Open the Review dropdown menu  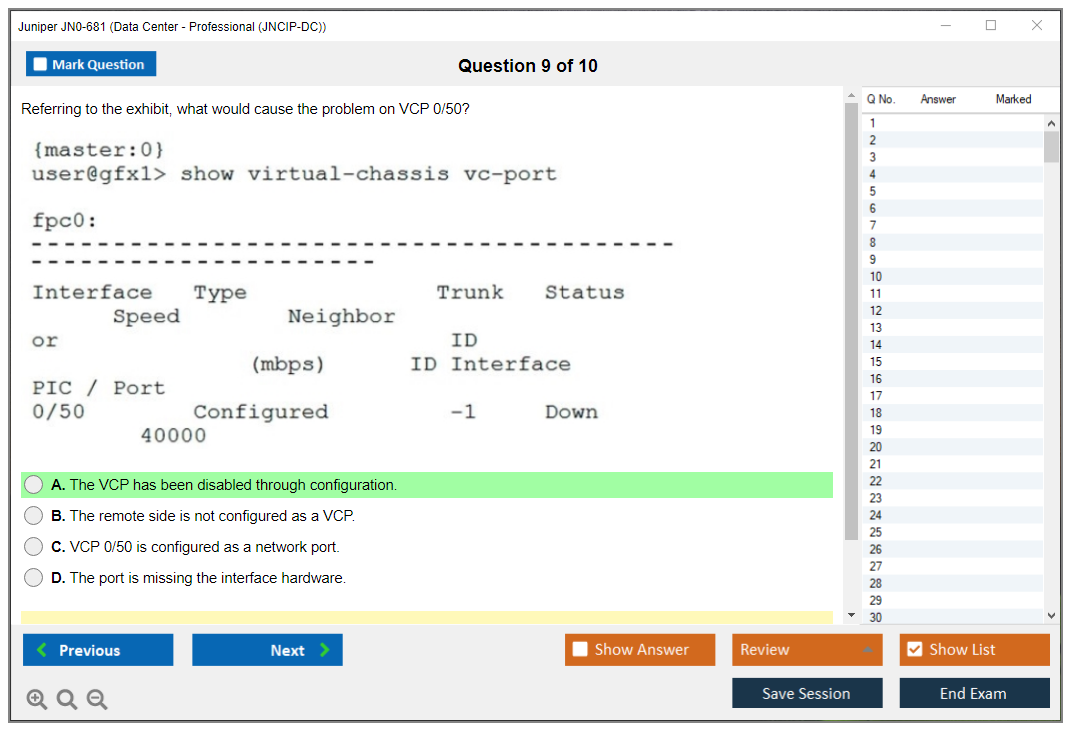[x=807, y=650]
